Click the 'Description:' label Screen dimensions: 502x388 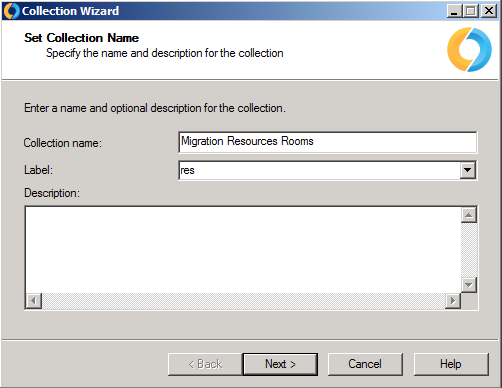pos(52,193)
